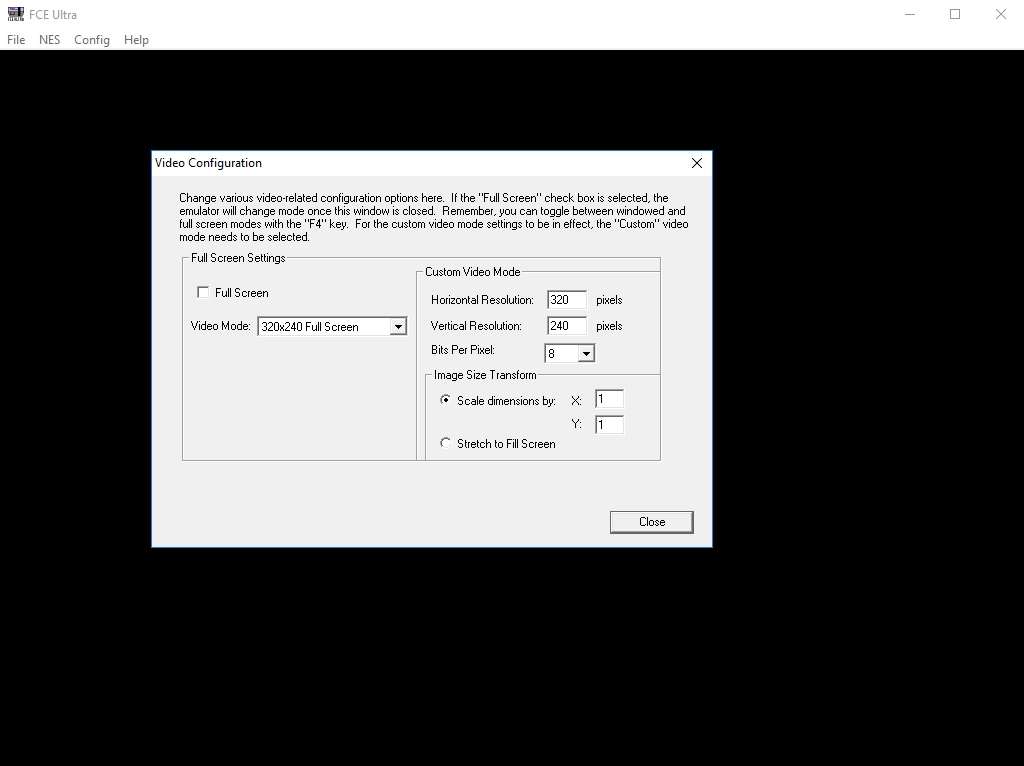Close Video Configuration dialog with X
The image size is (1024, 766).
click(x=697, y=163)
